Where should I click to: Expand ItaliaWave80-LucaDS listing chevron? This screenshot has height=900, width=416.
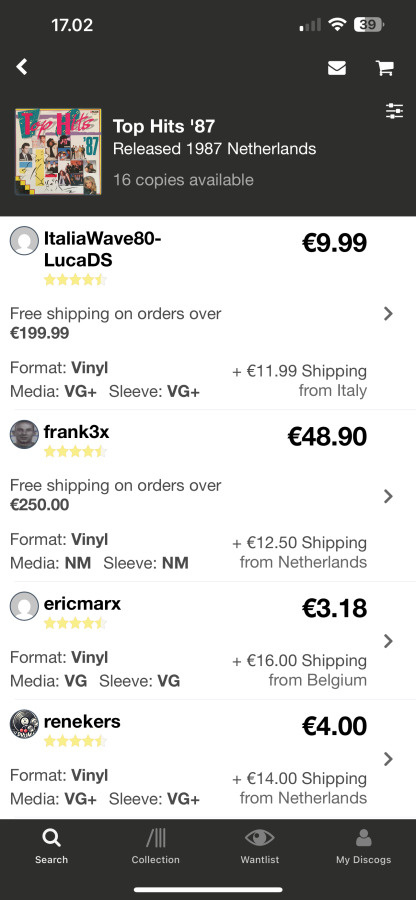click(x=388, y=313)
